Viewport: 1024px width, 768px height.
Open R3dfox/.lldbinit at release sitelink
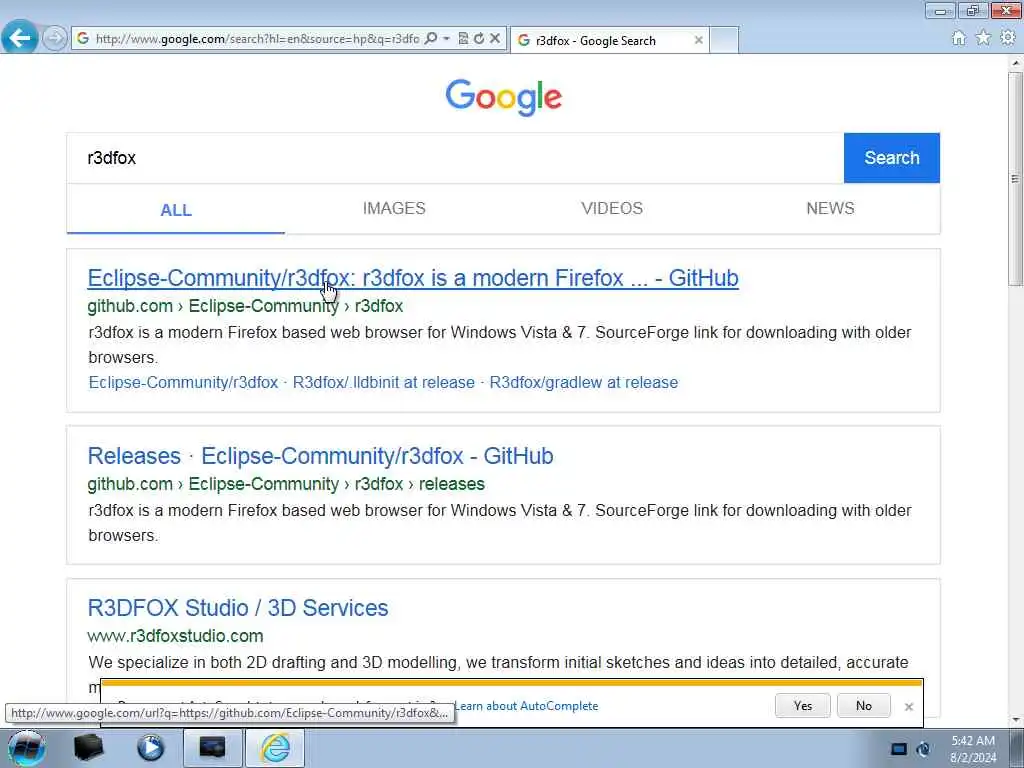pos(383,383)
